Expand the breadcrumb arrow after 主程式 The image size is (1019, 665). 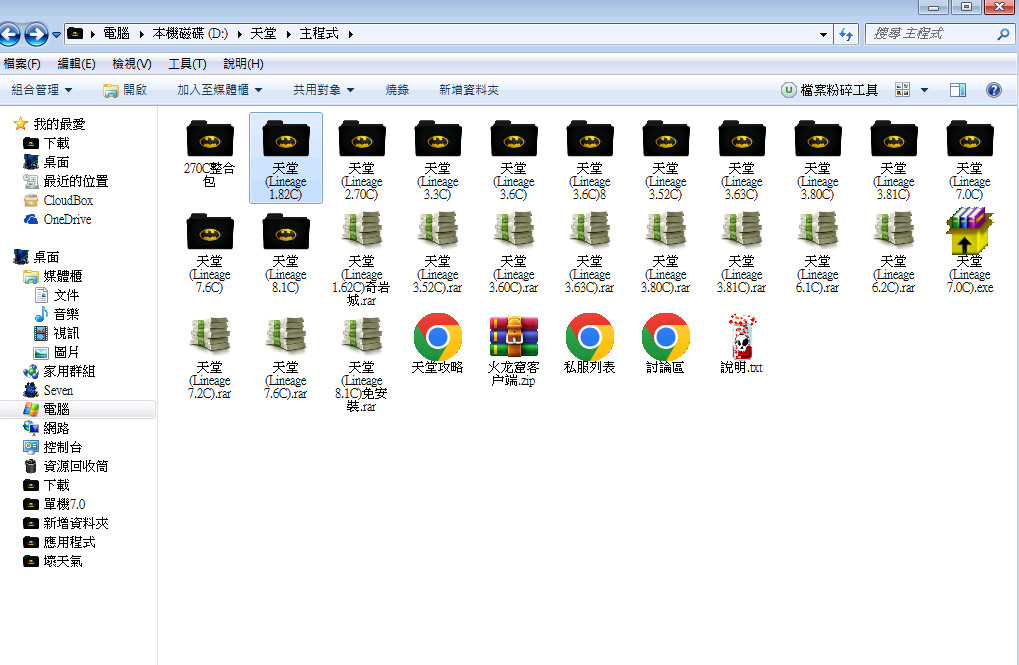[x=350, y=34]
